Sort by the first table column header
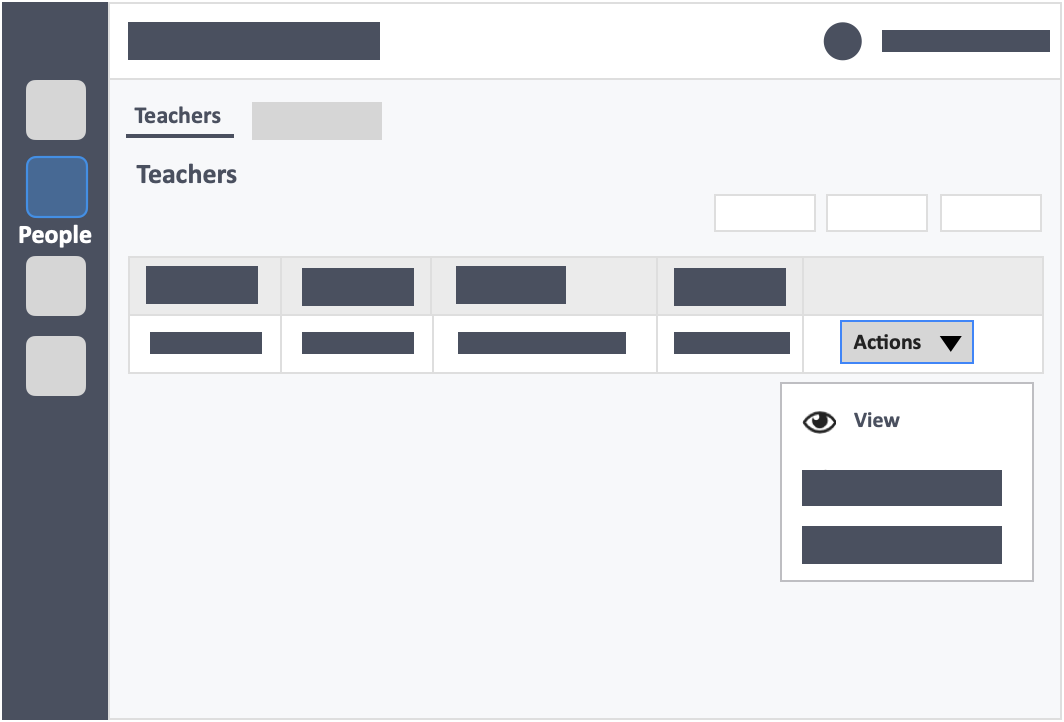Image resolution: width=1064 pixels, height=722 pixels. point(202,285)
